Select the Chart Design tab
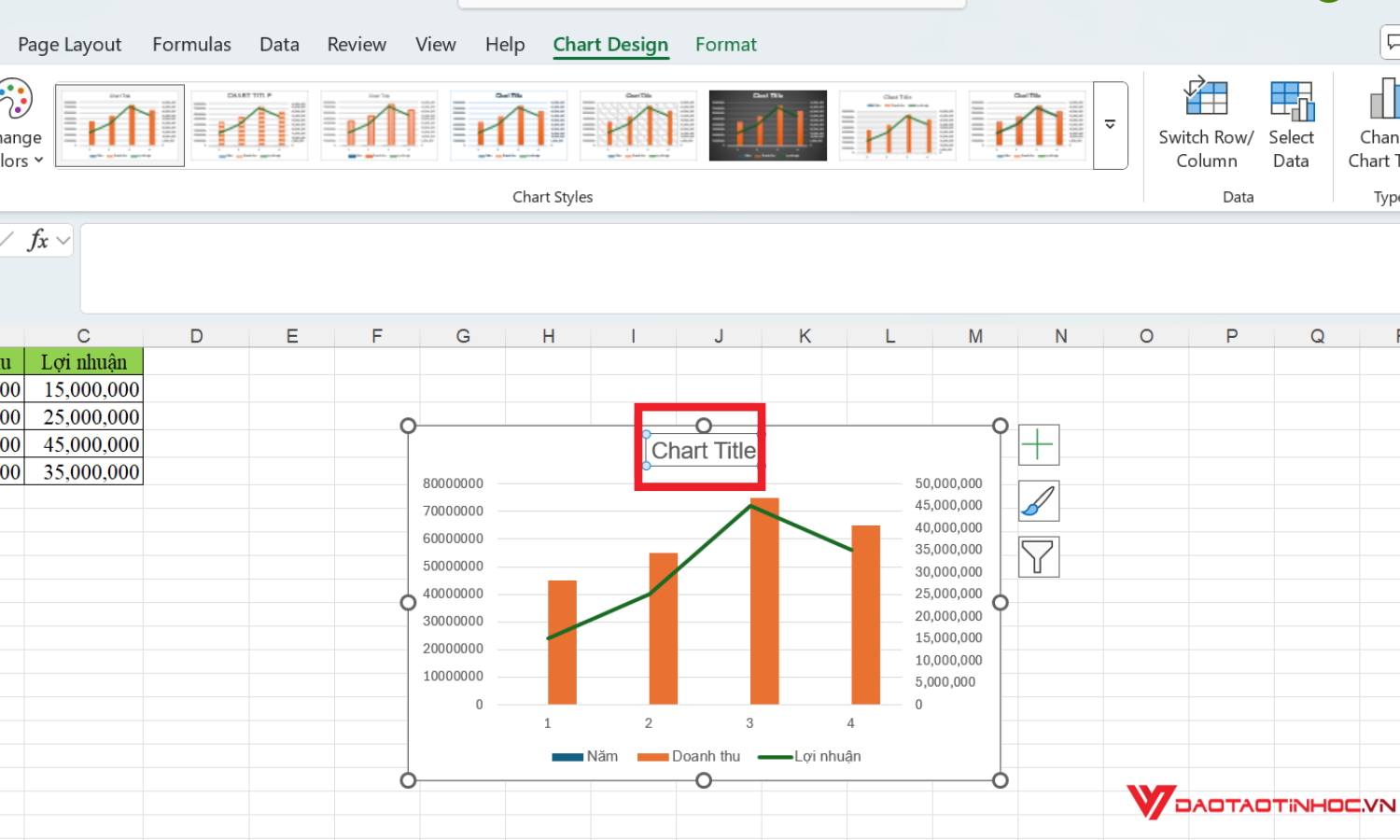The width and height of the screenshot is (1400, 840). 610,45
